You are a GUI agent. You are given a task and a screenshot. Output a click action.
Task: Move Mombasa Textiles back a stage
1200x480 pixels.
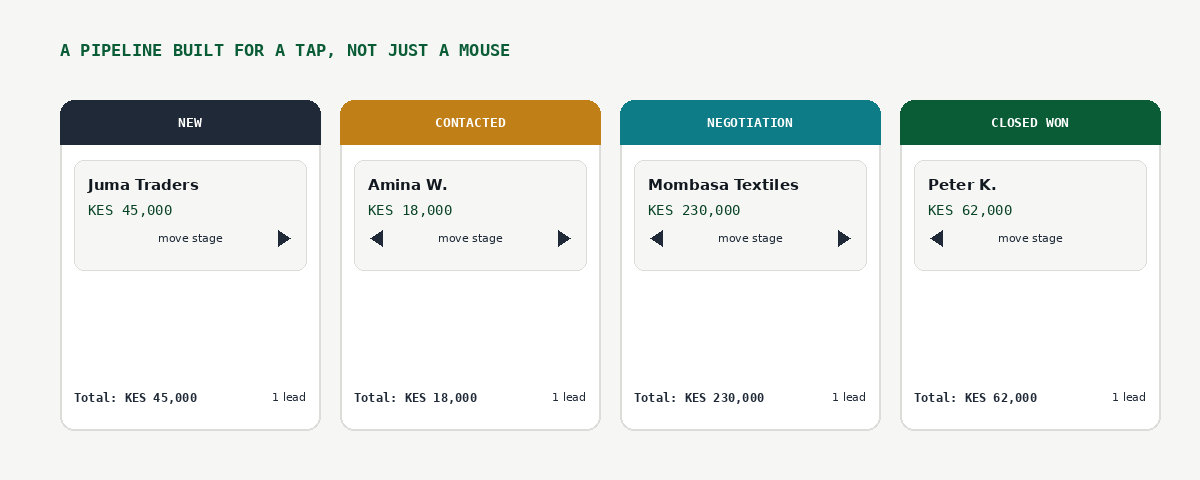(x=656, y=238)
